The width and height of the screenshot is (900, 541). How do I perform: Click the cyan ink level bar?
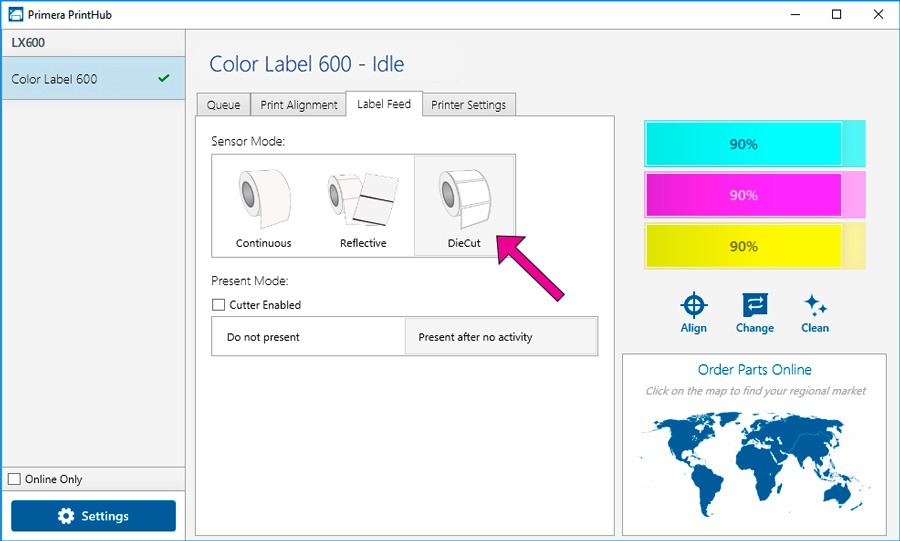tap(754, 144)
